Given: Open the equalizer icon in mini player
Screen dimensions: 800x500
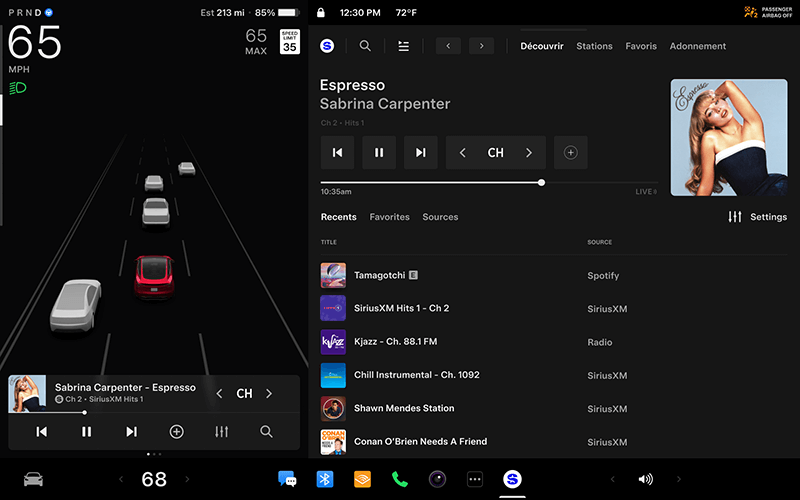Looking at the screenshot, I should (222, 432).
